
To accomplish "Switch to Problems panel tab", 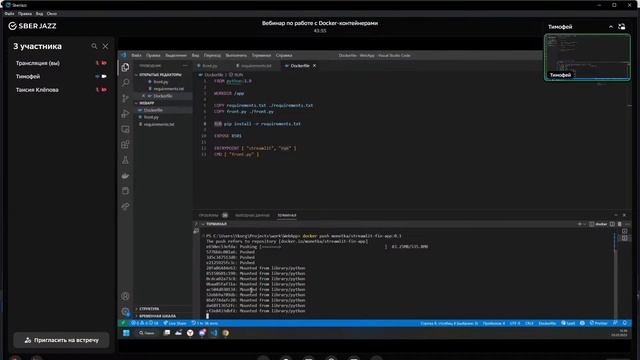I will (213, 215).
